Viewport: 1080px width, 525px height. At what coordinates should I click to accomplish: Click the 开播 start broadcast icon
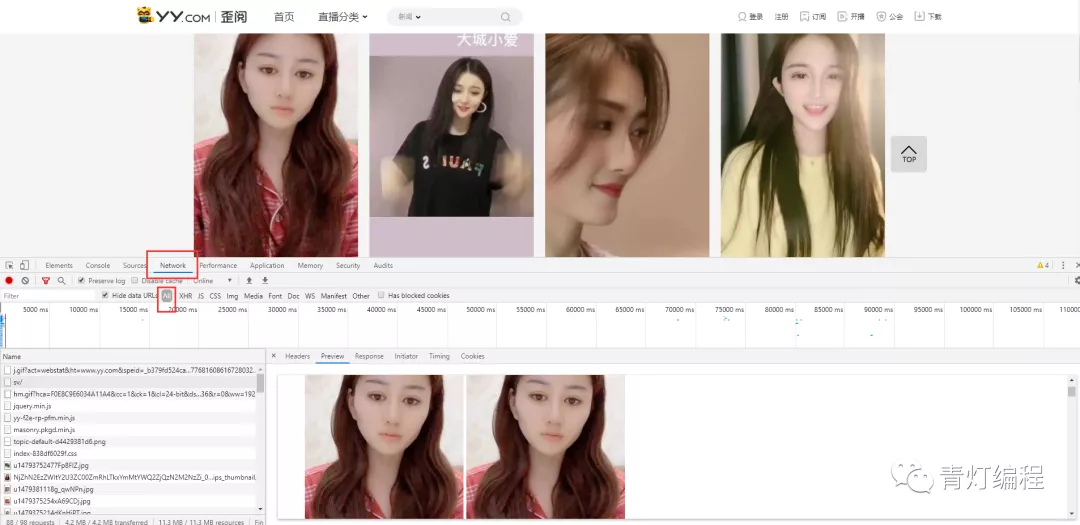click(x=842, y=17)
